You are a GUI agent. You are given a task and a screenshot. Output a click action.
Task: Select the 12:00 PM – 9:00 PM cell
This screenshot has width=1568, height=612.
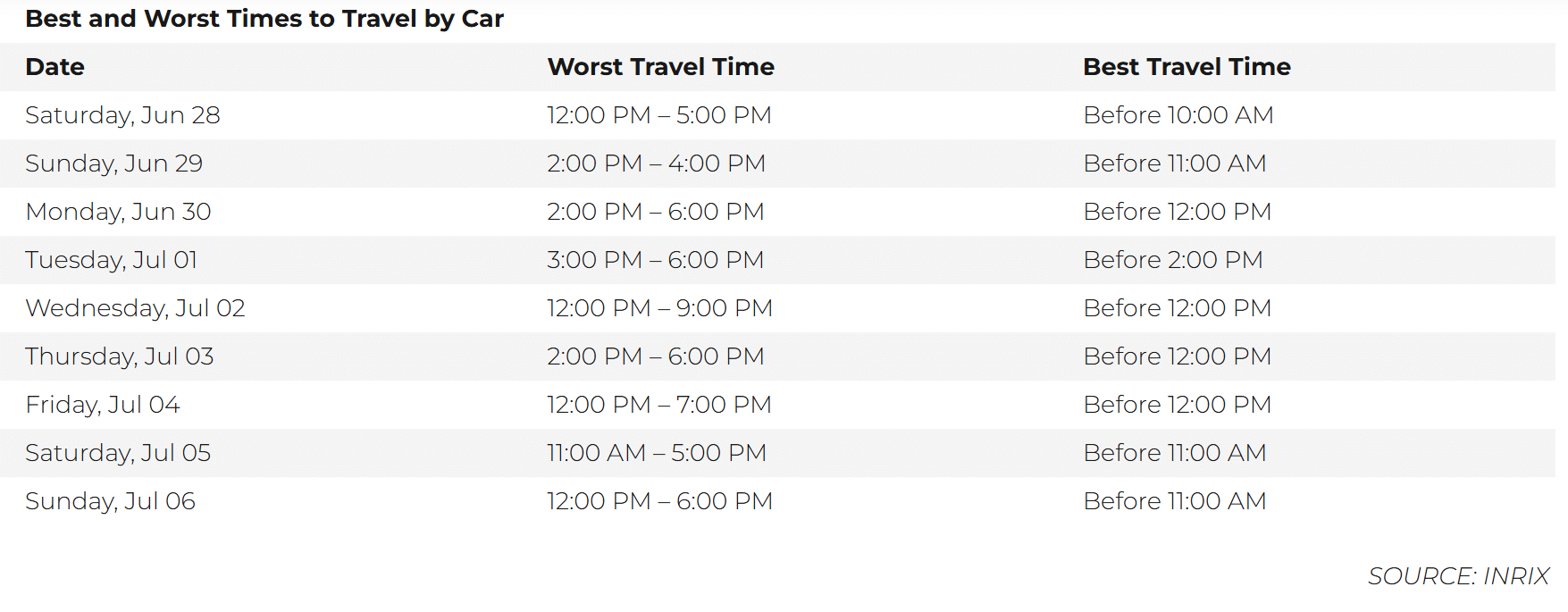click(x=660, y=308)
